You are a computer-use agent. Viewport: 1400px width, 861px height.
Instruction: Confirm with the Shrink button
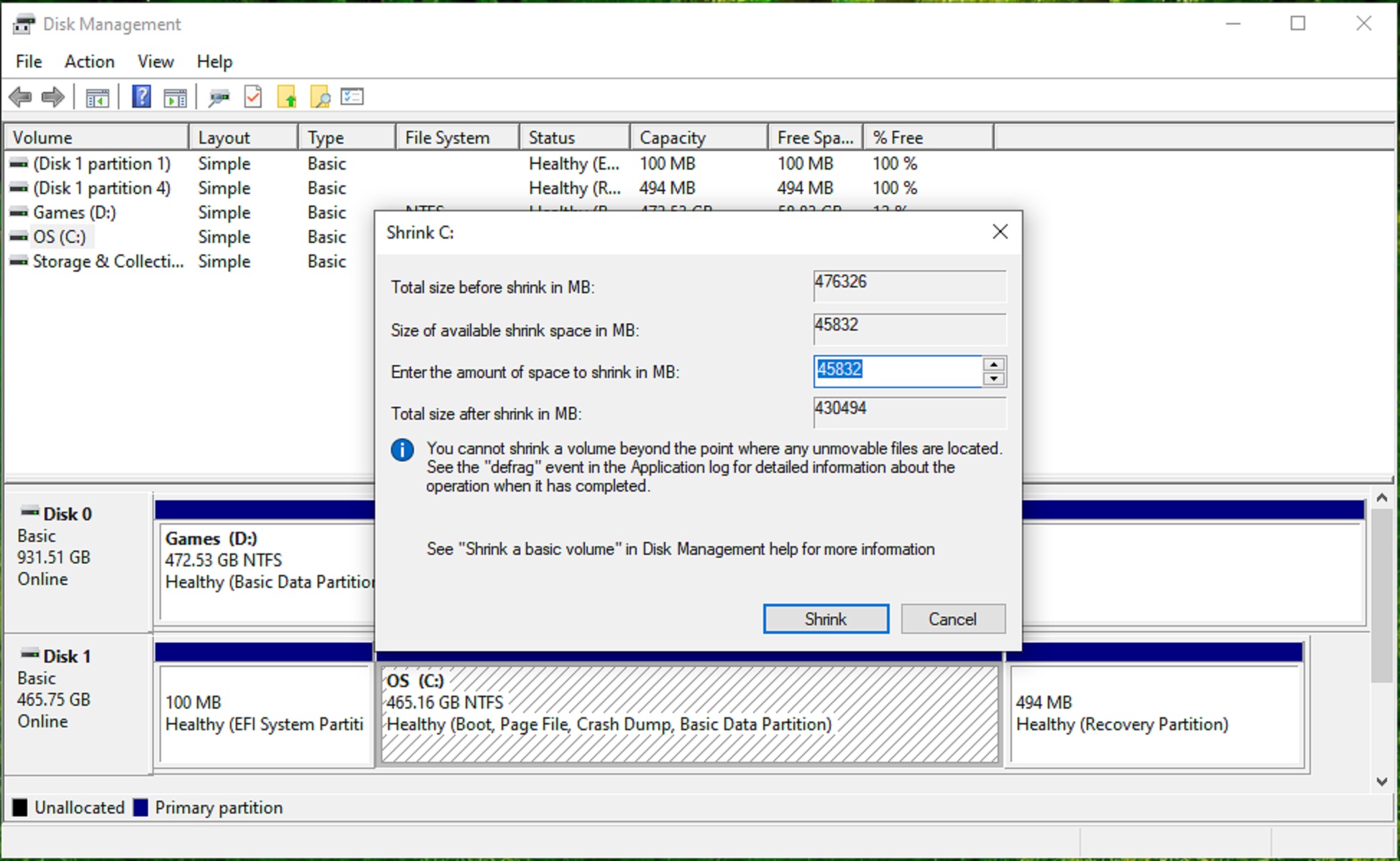click(x=826, y=619)
